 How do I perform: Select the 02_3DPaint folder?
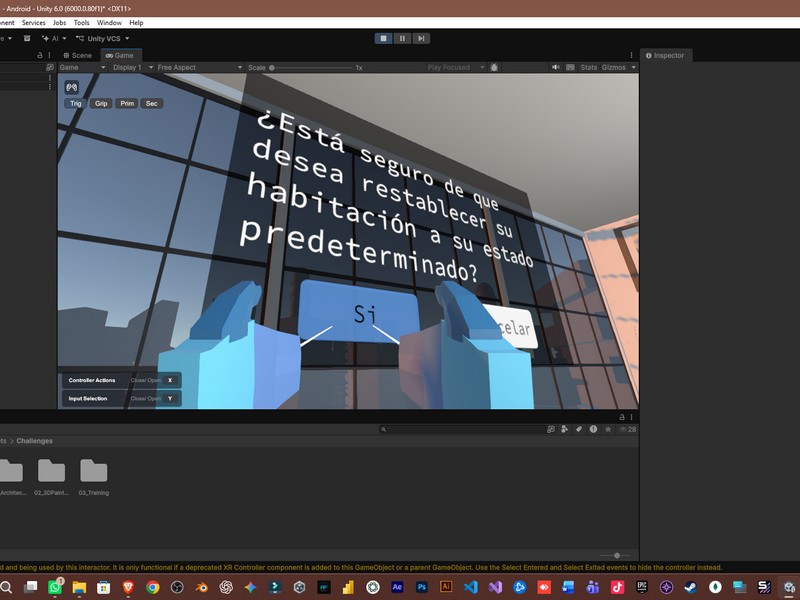click(x=52, y=477)
